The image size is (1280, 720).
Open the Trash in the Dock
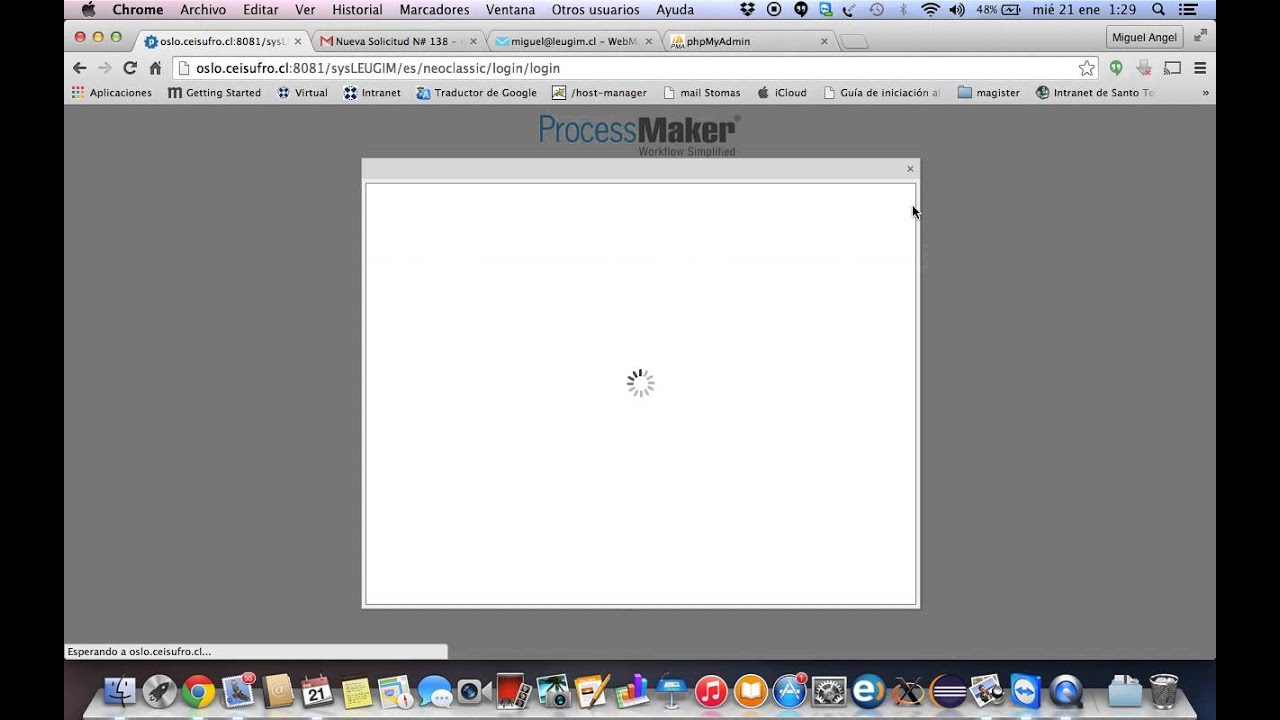pos(1164,692)
